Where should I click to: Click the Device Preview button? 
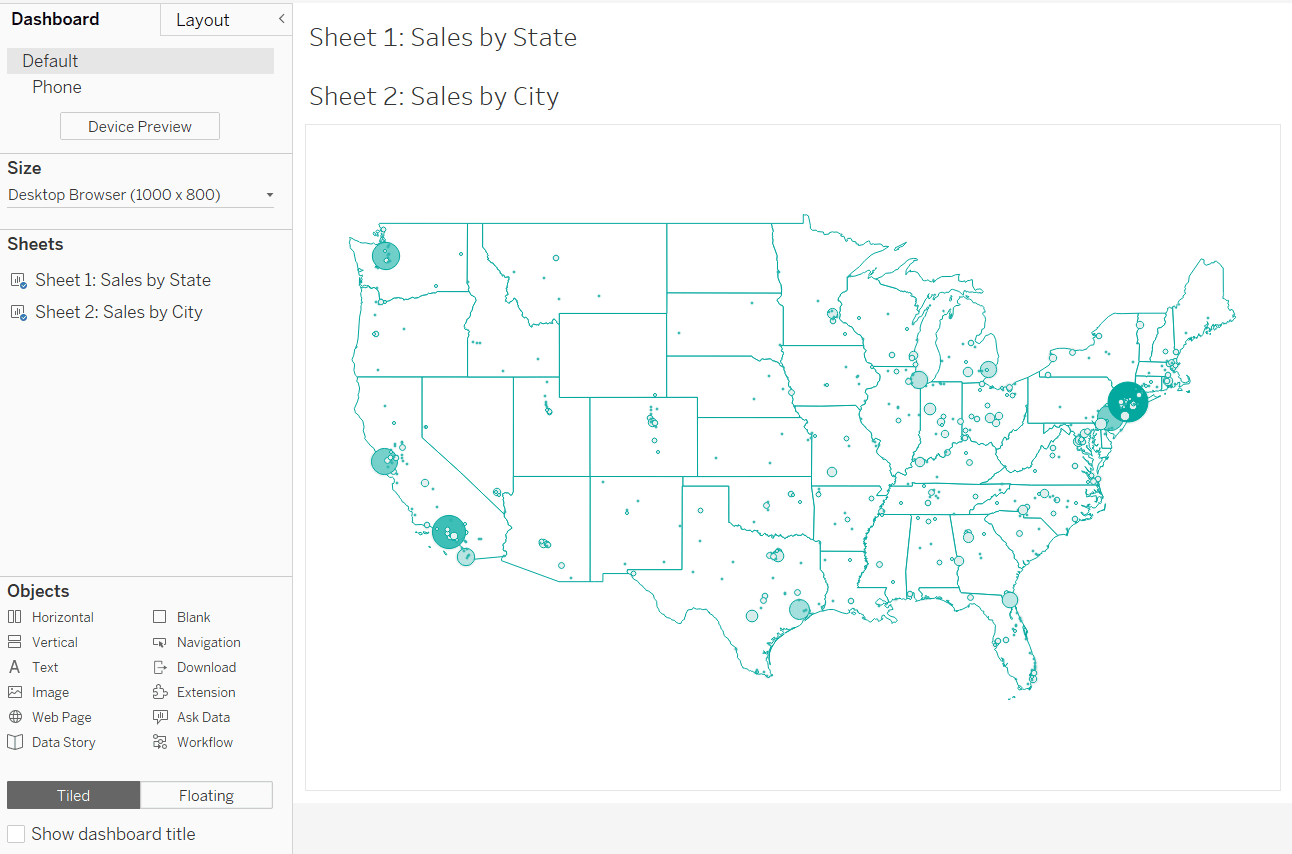coord(140,127)
